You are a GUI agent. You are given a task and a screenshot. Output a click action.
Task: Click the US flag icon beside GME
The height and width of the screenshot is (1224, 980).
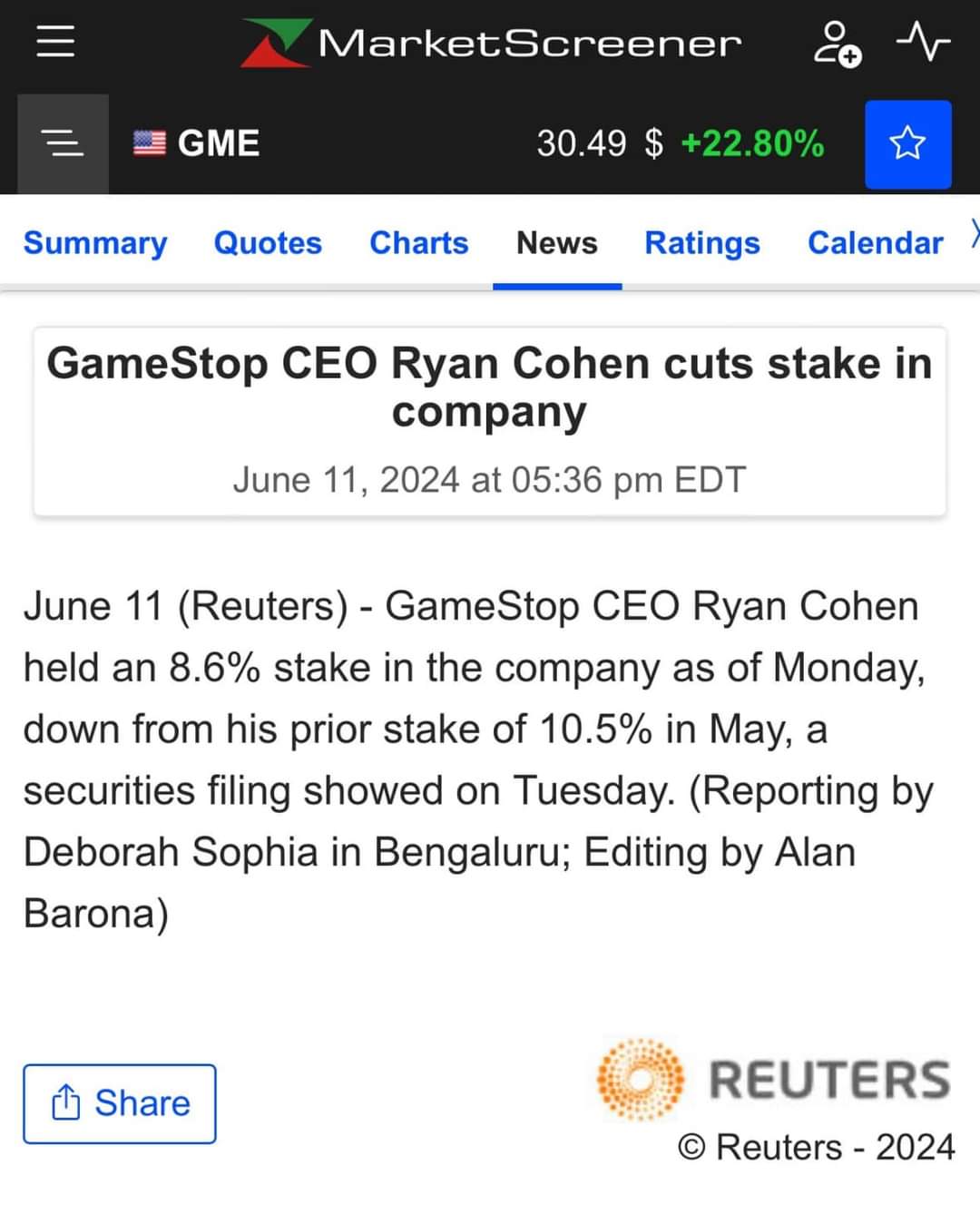click(x=150, y=143)
